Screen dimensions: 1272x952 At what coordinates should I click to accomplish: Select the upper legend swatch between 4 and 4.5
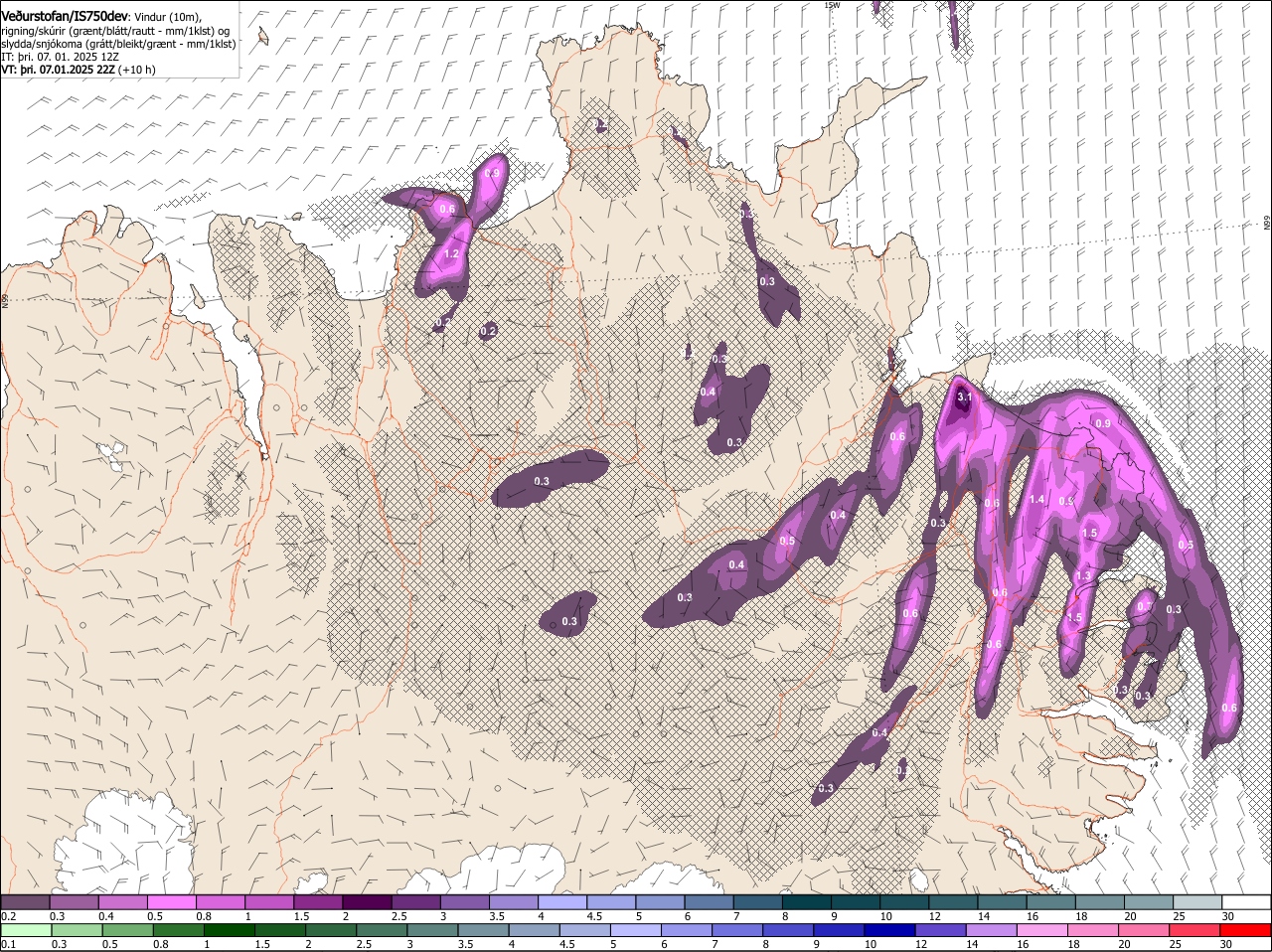[x=563, y=902]
